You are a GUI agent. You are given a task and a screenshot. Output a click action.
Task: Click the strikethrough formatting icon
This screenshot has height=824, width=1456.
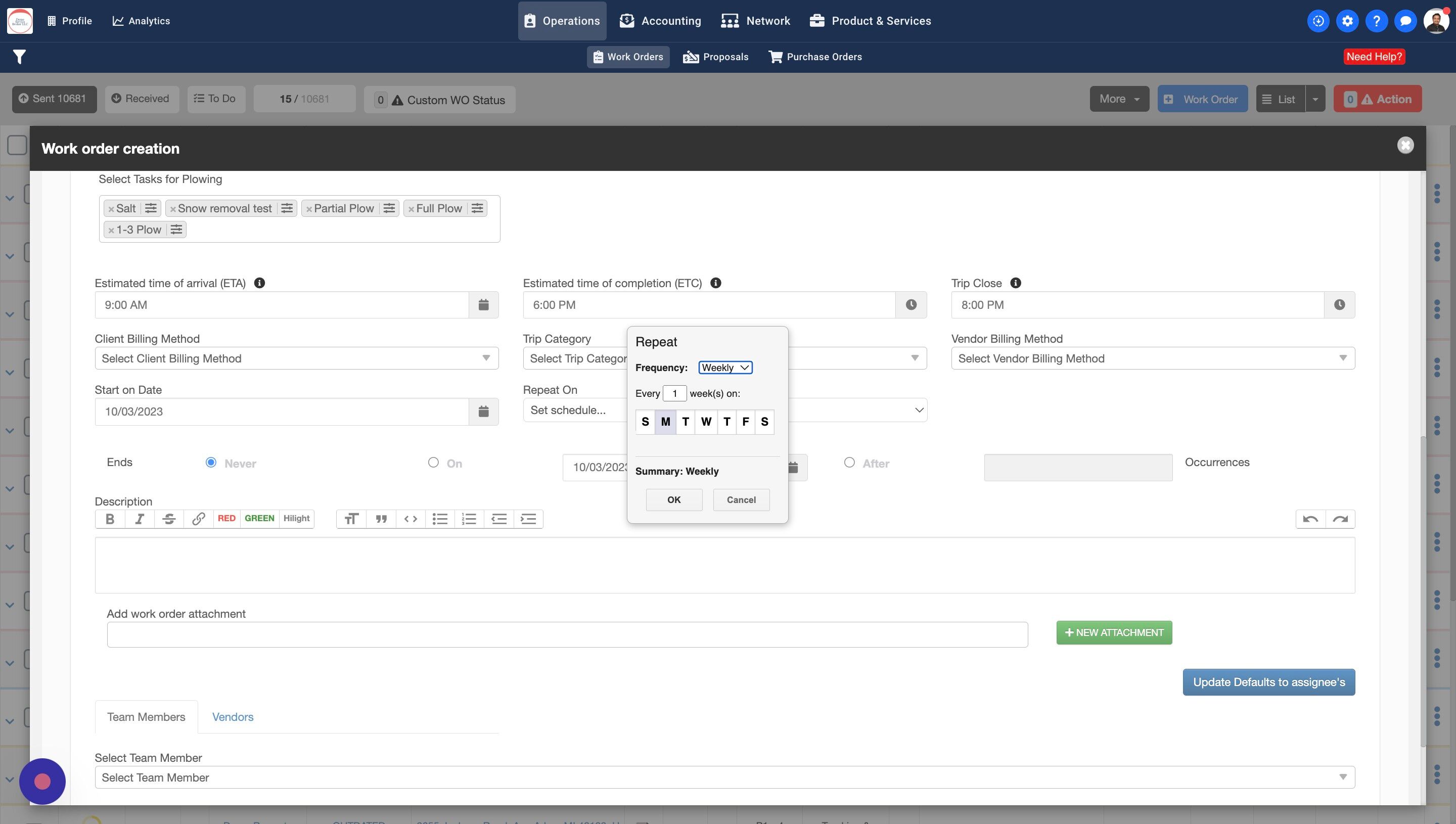(169, 519)
